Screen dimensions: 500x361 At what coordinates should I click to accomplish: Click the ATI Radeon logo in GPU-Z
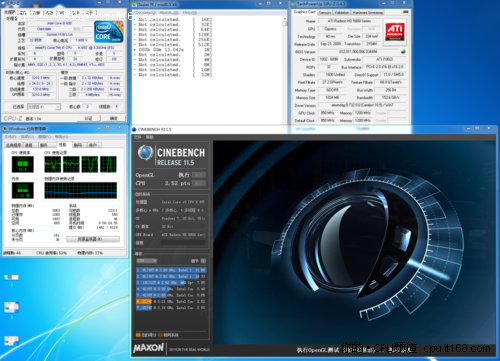(x=395, y=31)
